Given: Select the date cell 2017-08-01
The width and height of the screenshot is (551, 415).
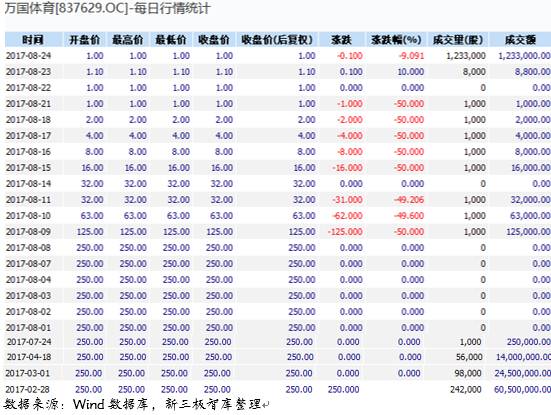Looking at the screenshot, I should [x=28, y=328].
